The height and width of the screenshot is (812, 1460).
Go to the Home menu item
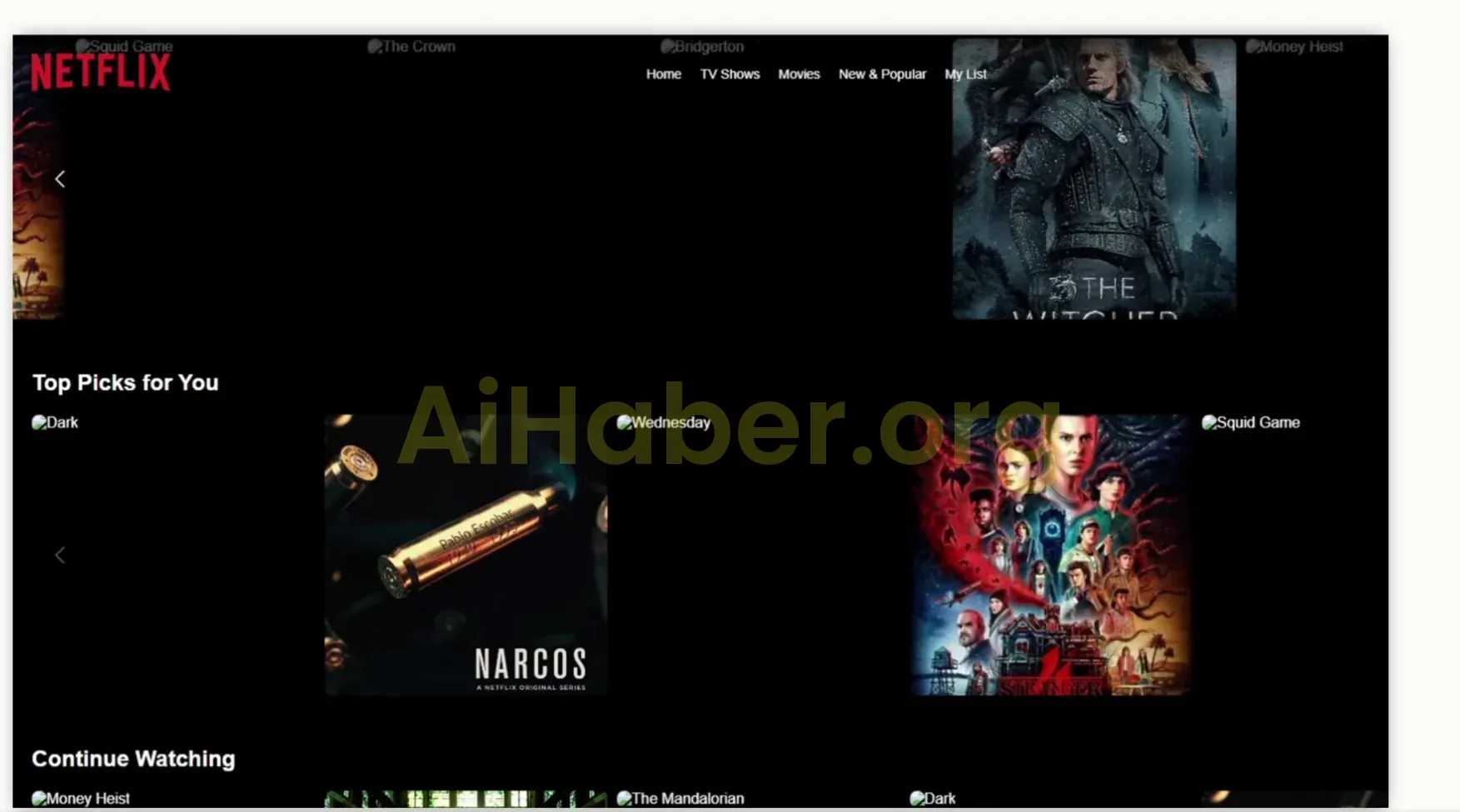(x=663, y=74)
